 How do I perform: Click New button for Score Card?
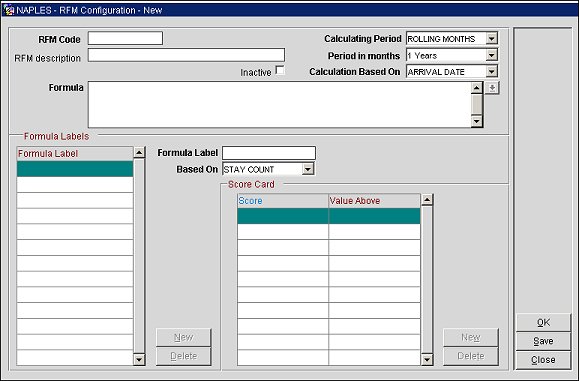pos(471,337)
